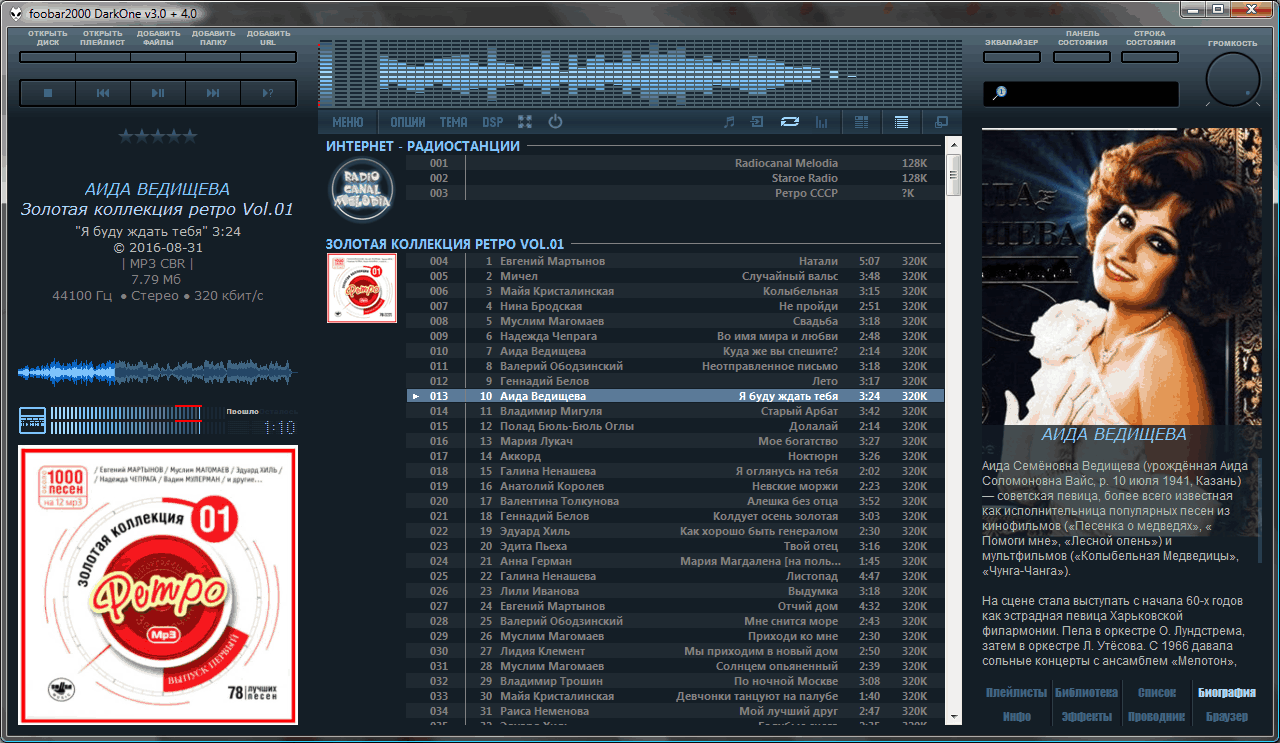Select track По ночной Москве
This screenshot has height=743, width=1280.
pyautogui.click(x=675, y=681)
